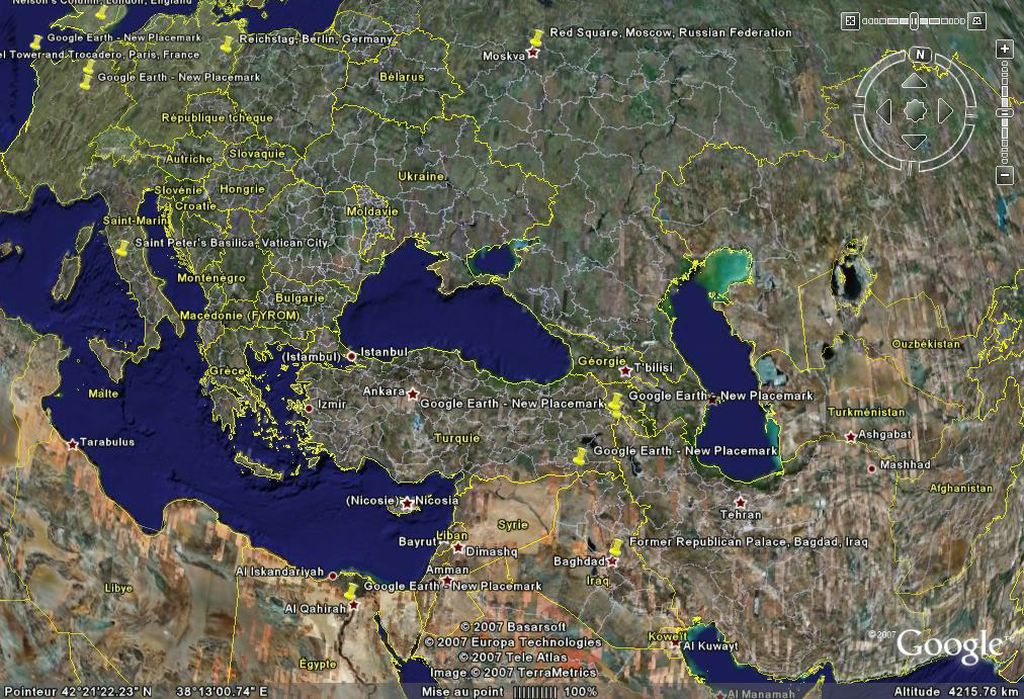
Task: Click the Izmir city dot marker
Action: point(309,408)
